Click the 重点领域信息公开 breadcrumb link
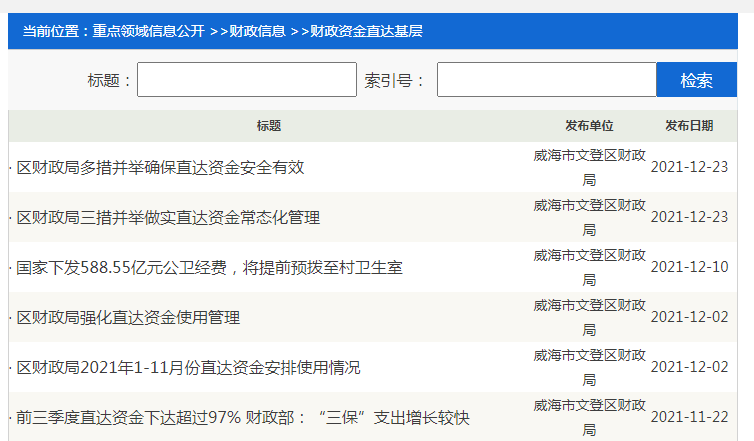 [149, 32]
